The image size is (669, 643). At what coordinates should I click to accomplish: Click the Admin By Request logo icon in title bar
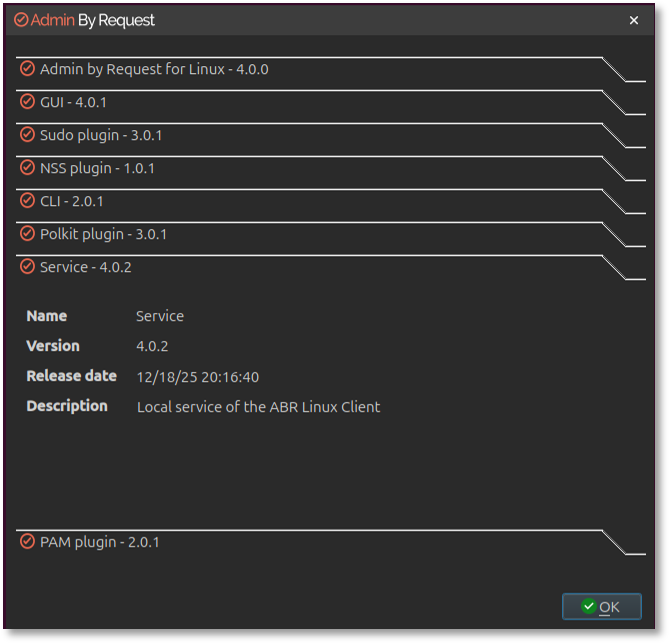coord(21,20)
